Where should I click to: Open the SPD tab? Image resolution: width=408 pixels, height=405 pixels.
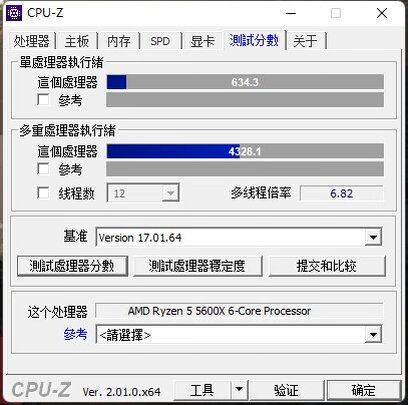[160, 41]
